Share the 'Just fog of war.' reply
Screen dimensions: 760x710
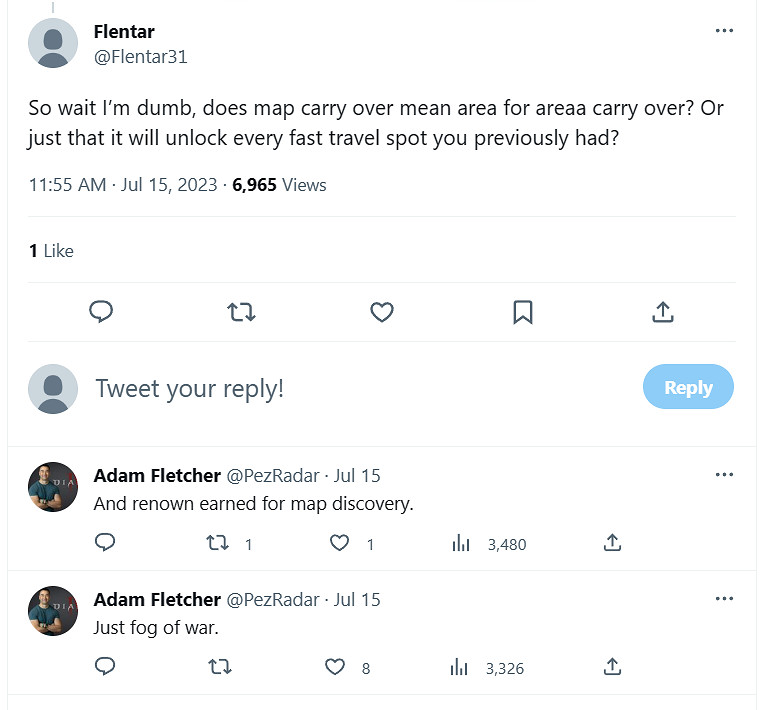(x=613, y=667)
